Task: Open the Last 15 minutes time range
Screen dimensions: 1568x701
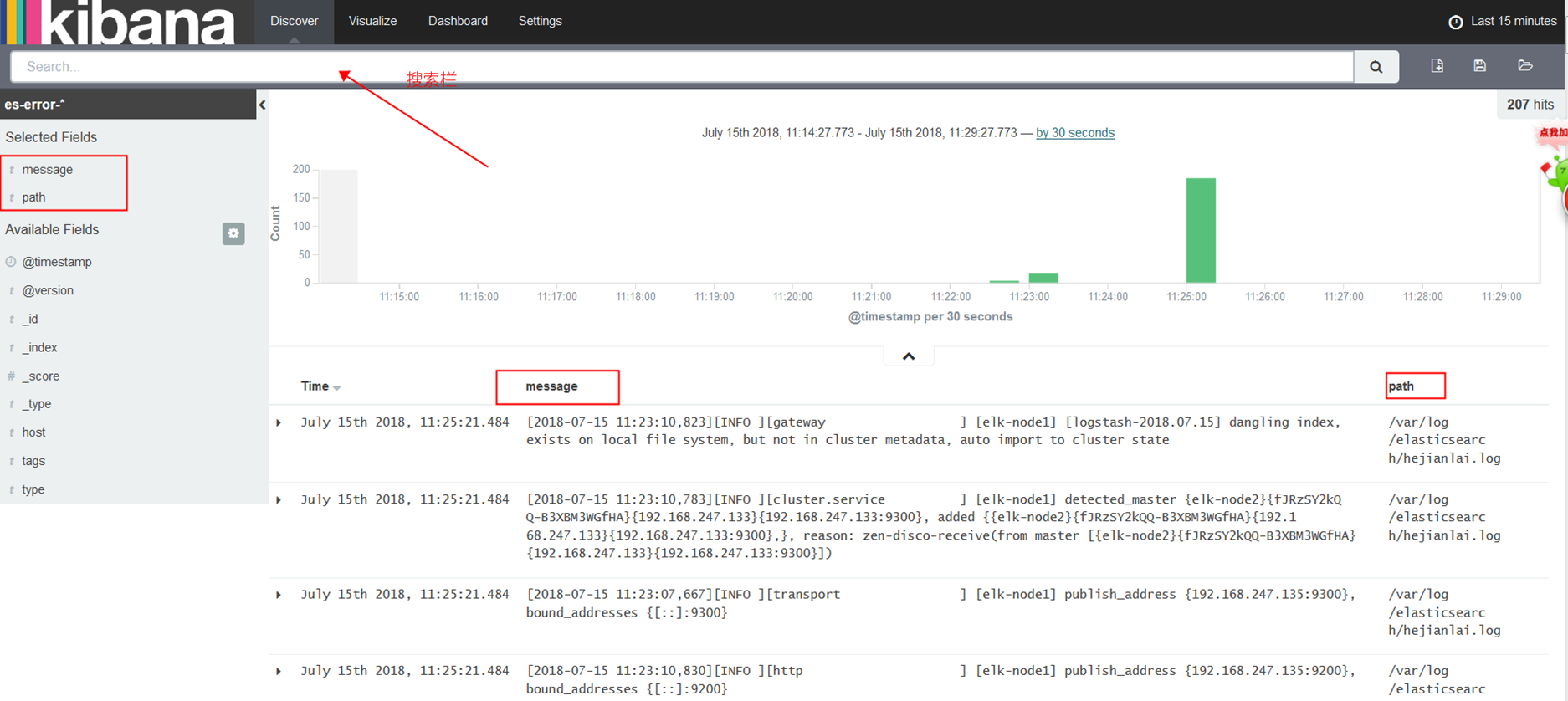Action: pos(1513,21)
